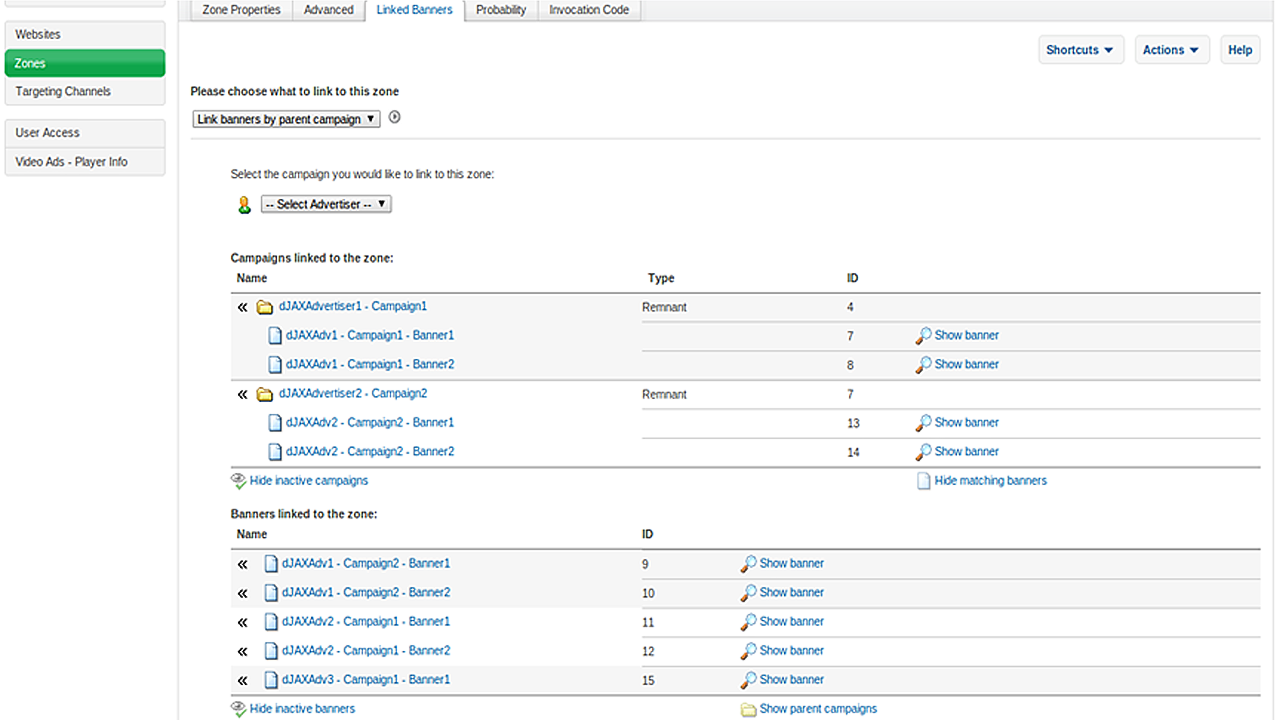This screenshot has width=1280, height=720.
Task: Open the Select Advertiser dropdown
Action: (x=326, y=204)
